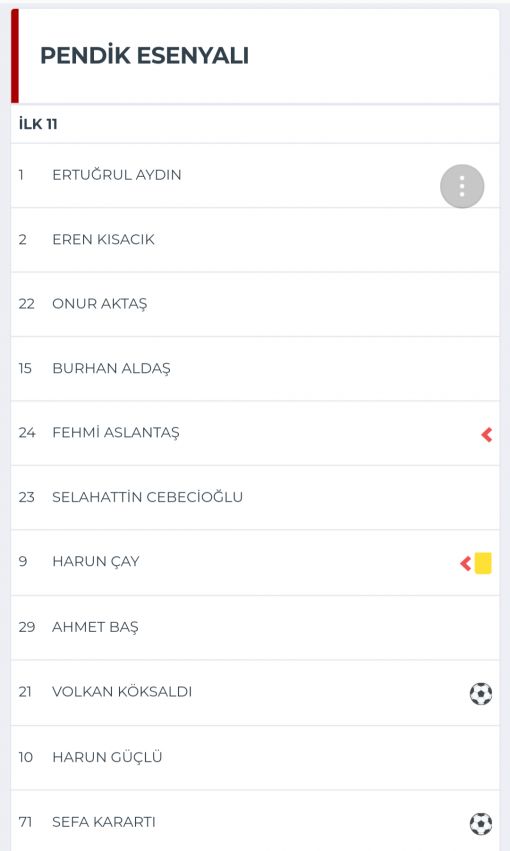
Task: Click the name Fehmi Aslantaş
Action: point(116,433)
